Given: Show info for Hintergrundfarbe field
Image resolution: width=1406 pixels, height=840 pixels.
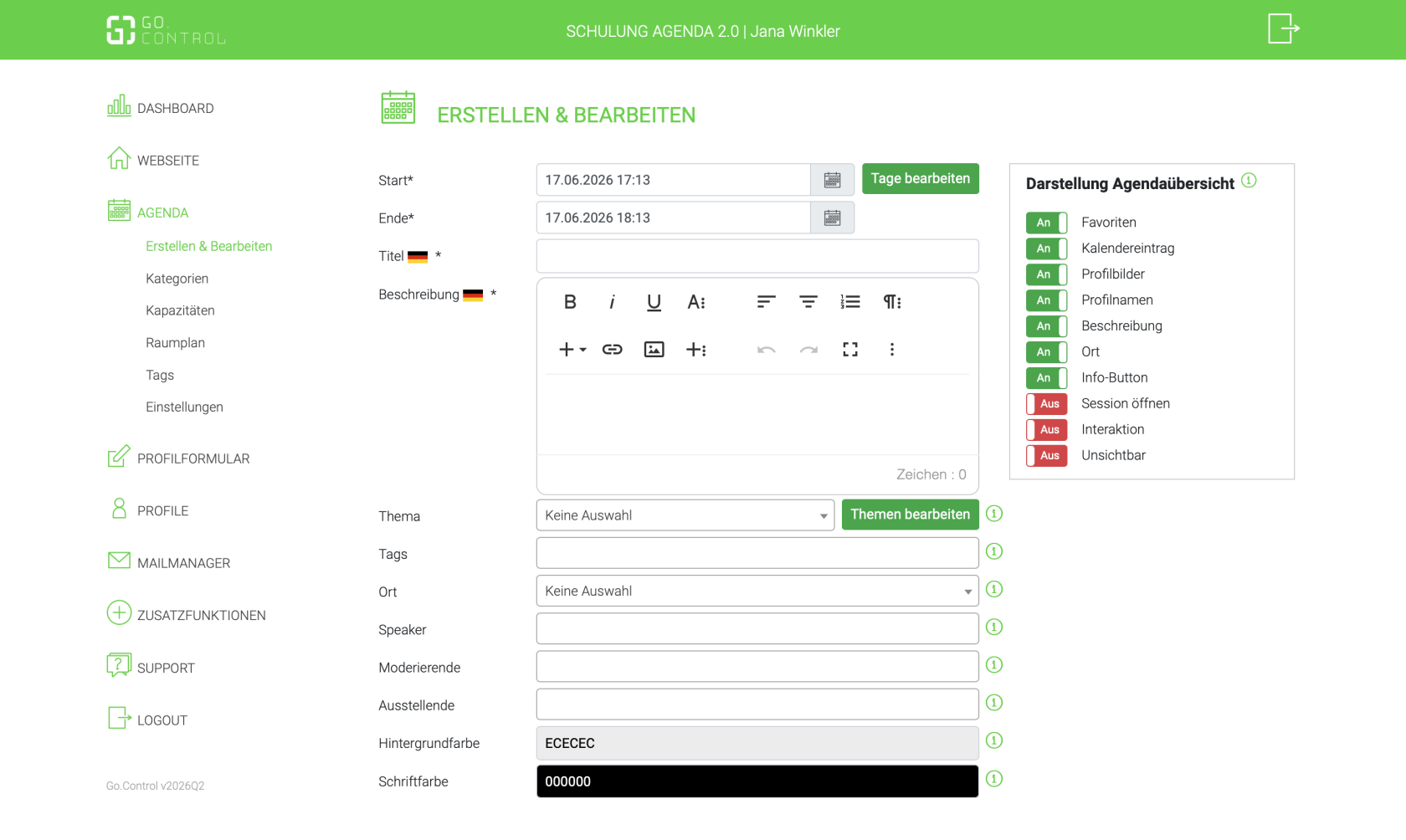Looking at the screenshot, I should click(x=994, y=740).
